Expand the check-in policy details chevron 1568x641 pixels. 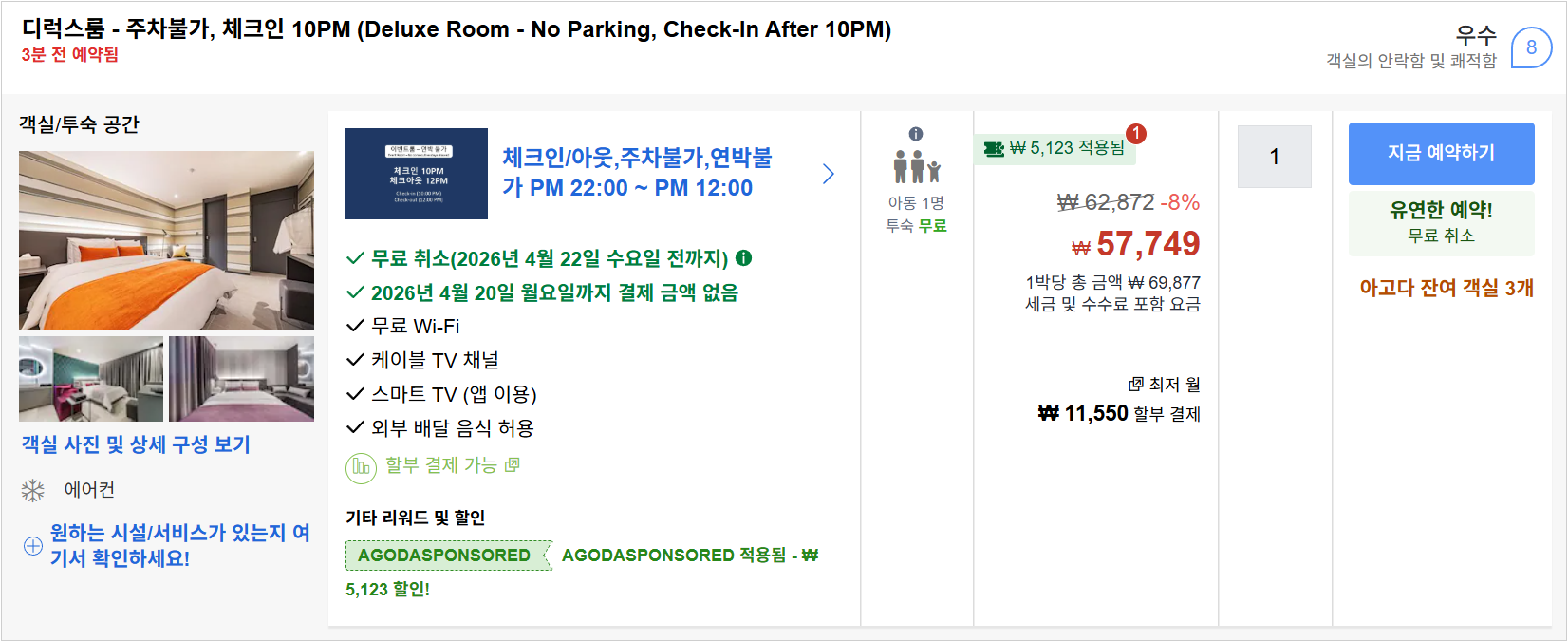(x=829, y=174)
